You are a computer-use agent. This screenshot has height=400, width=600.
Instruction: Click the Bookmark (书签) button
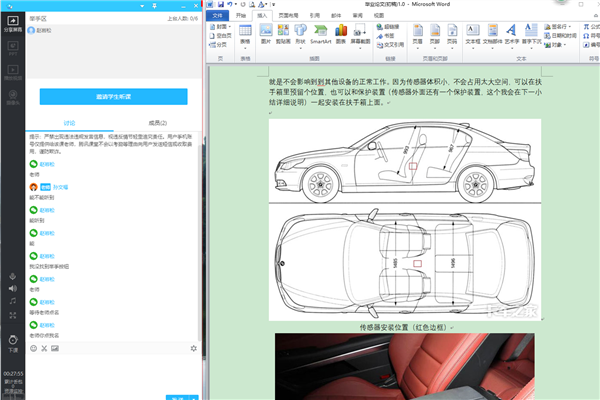pyautogui.click(x=385, y=36)
